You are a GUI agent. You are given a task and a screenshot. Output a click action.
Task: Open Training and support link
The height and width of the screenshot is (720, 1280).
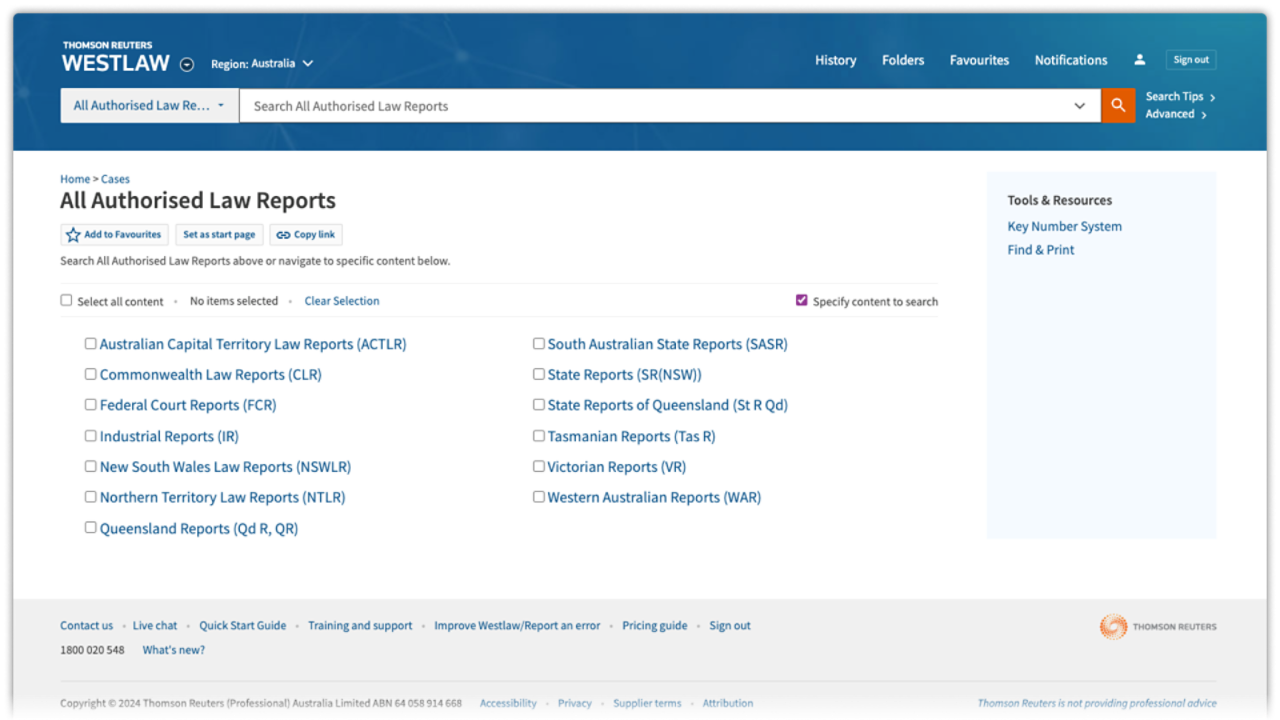coord(360,626)
